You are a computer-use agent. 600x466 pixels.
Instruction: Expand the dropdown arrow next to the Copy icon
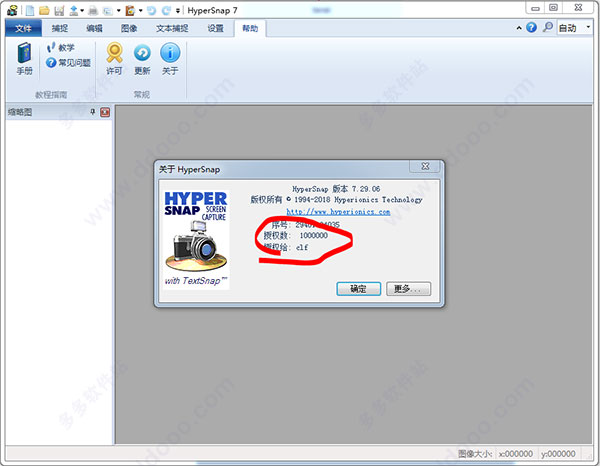pos(119,10)
